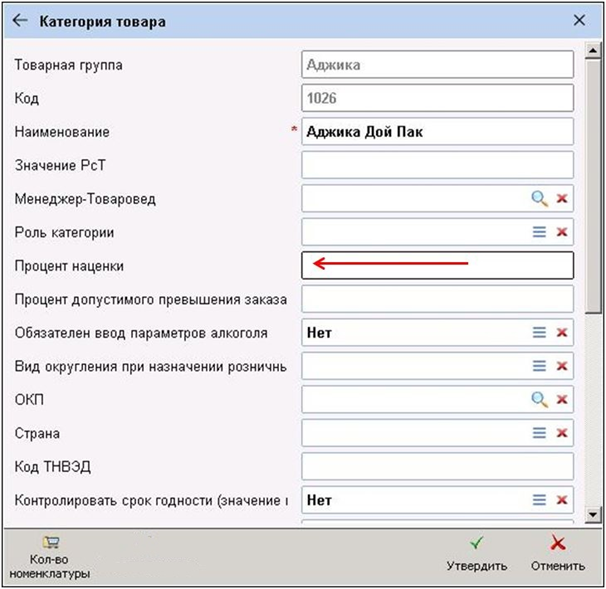Screen dimensions: 606x589
Task: Click the back arrow in the header
Action: pos(20,21)
